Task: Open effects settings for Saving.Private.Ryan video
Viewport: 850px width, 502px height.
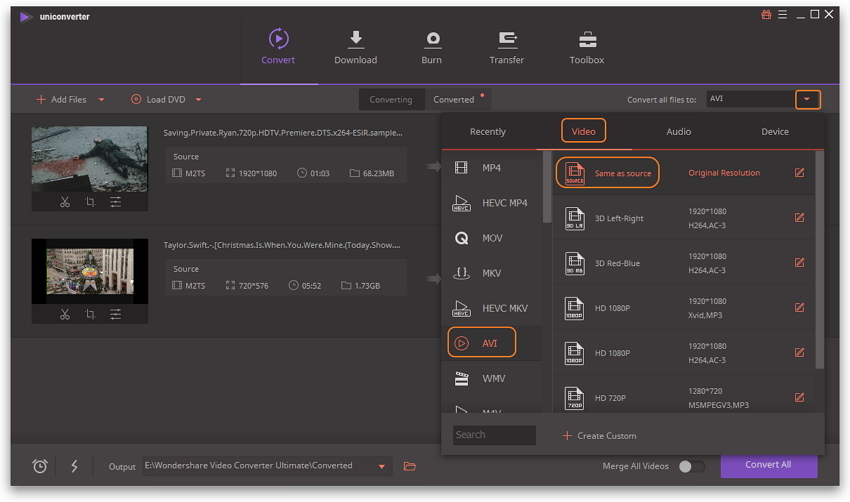Action: pos(115,202)
